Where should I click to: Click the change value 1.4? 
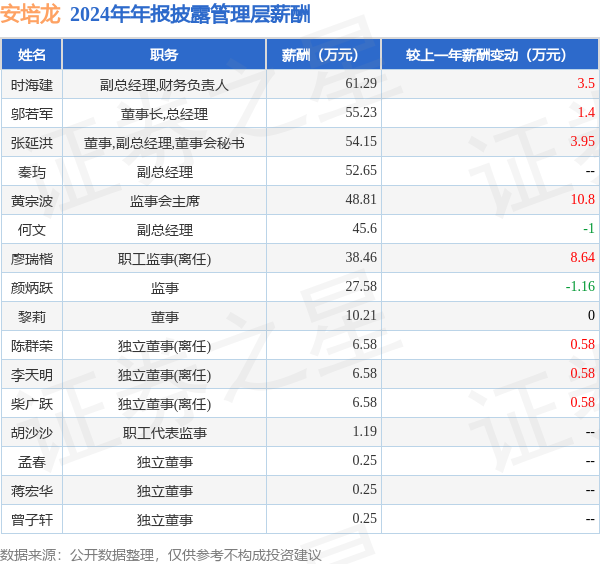pyautogui.click(x=586, y=112)
